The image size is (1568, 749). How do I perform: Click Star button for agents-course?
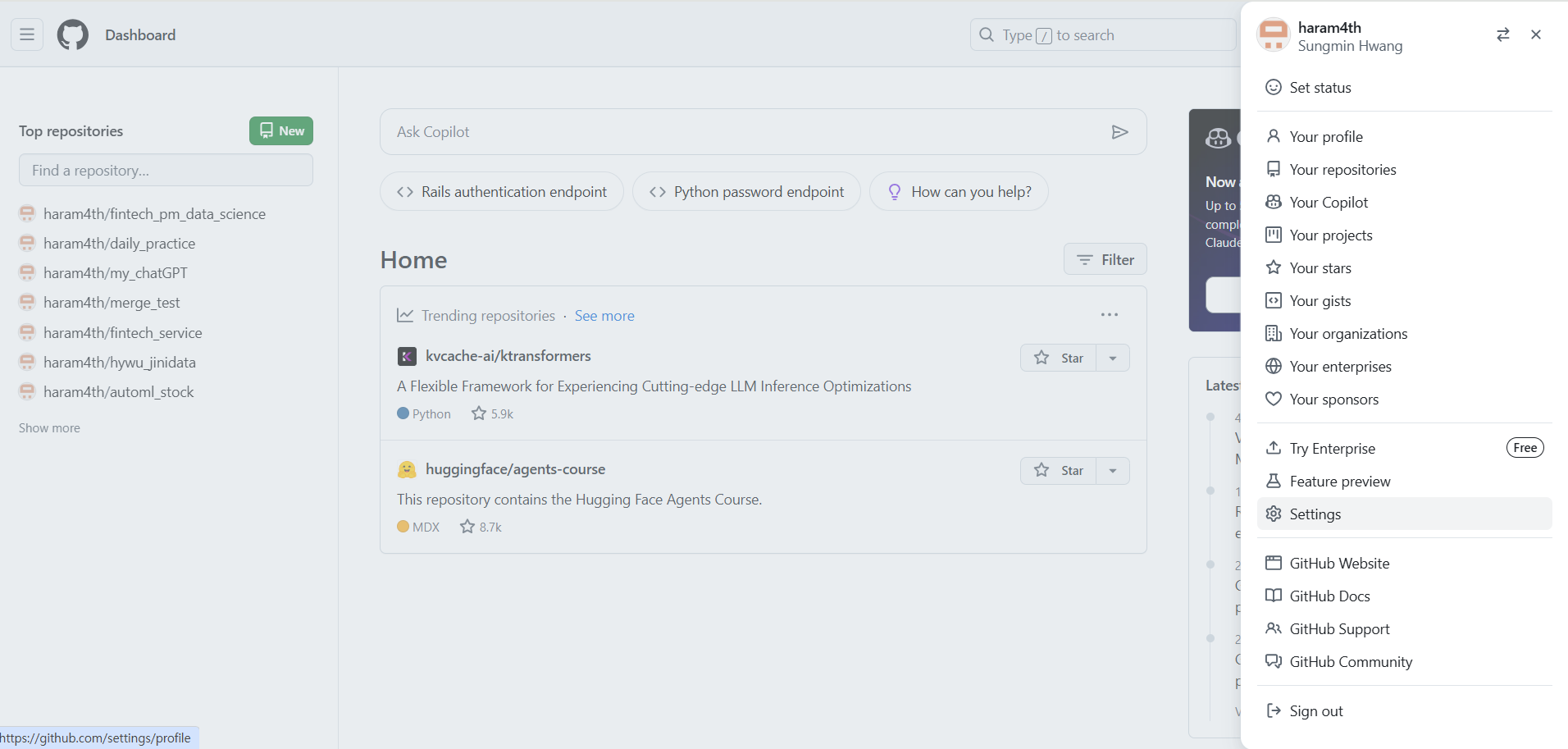point(1059,470)
